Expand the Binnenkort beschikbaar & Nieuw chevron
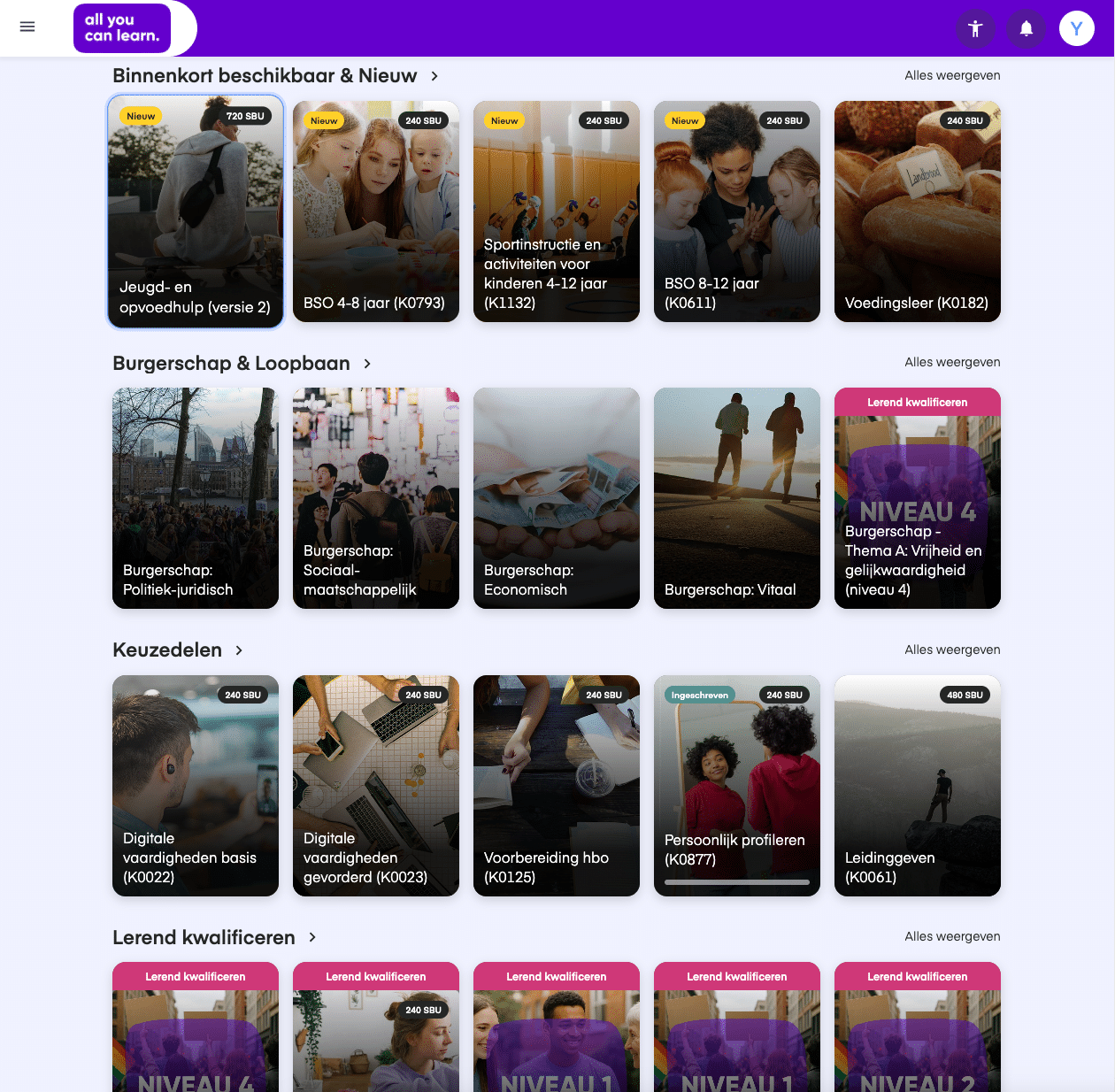The width and height of the screenshot is (1115, 1092). point(434,76)
